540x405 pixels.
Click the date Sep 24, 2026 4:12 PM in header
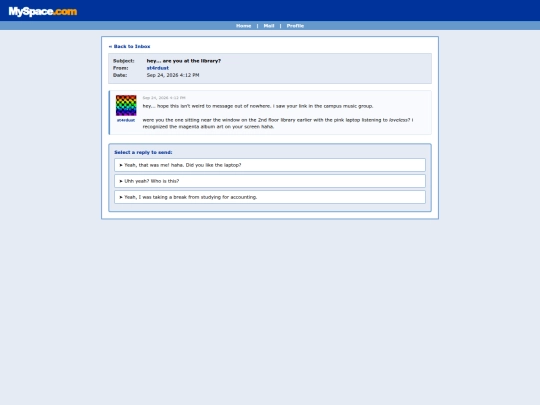point(173,75)
